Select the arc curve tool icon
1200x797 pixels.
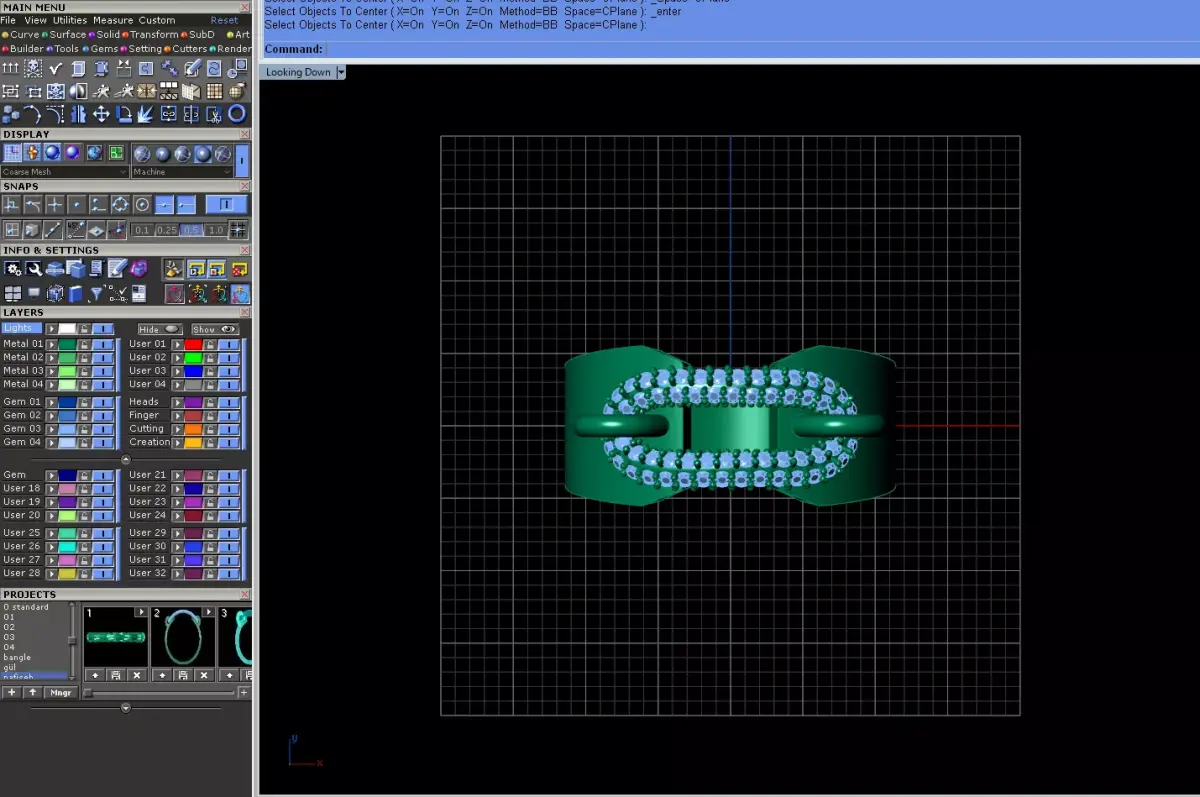coord(32,114)
